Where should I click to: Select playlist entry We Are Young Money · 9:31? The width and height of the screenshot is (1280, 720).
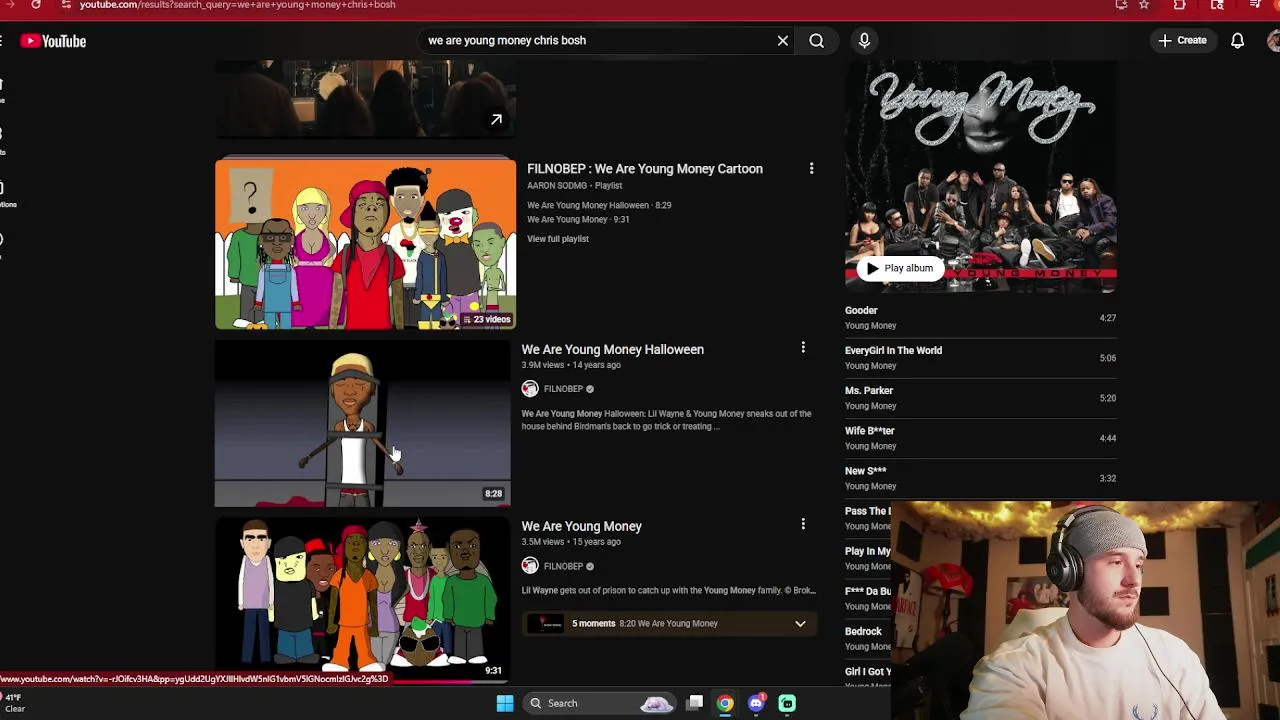(578, 219)
